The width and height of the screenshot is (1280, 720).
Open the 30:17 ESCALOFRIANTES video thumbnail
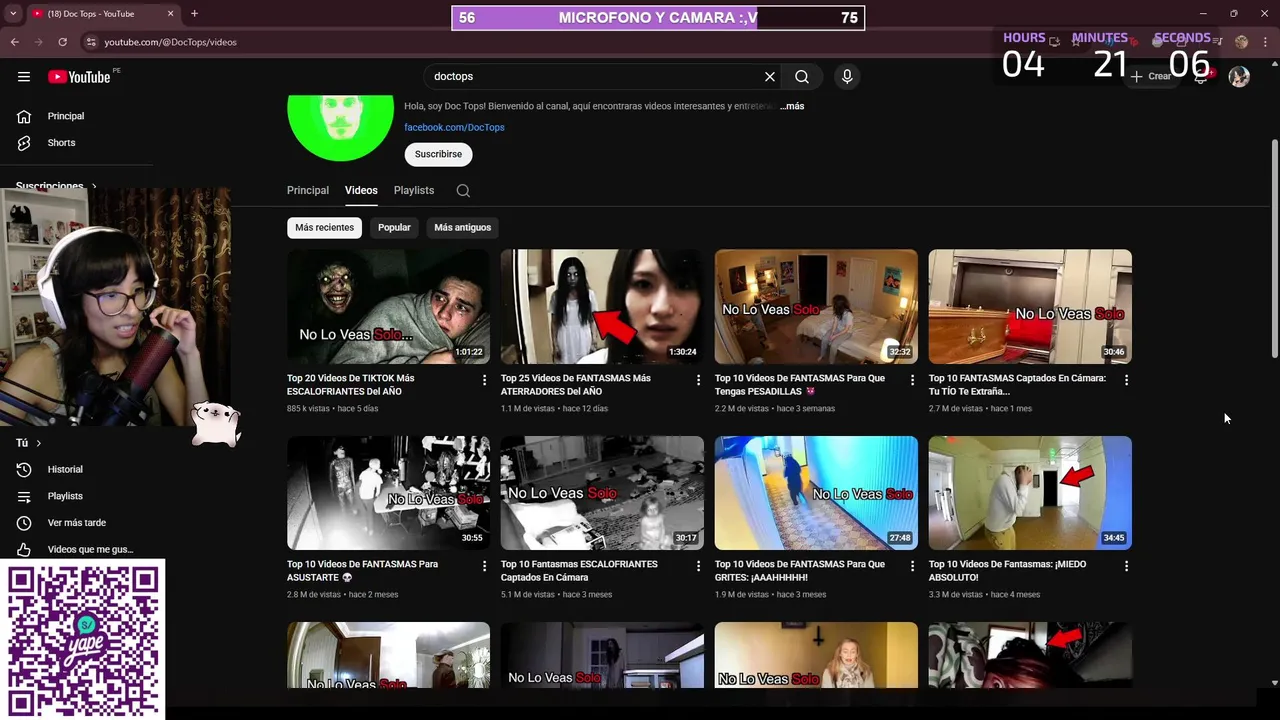tap(602, 493)
